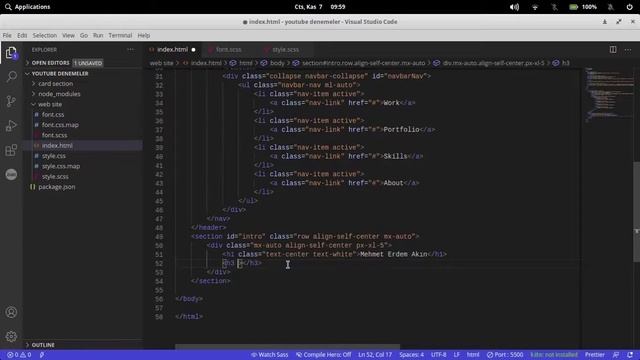This screenshot has width=640, height=360.
Task: Open style.css in the explorer
Action: (53, 156)
